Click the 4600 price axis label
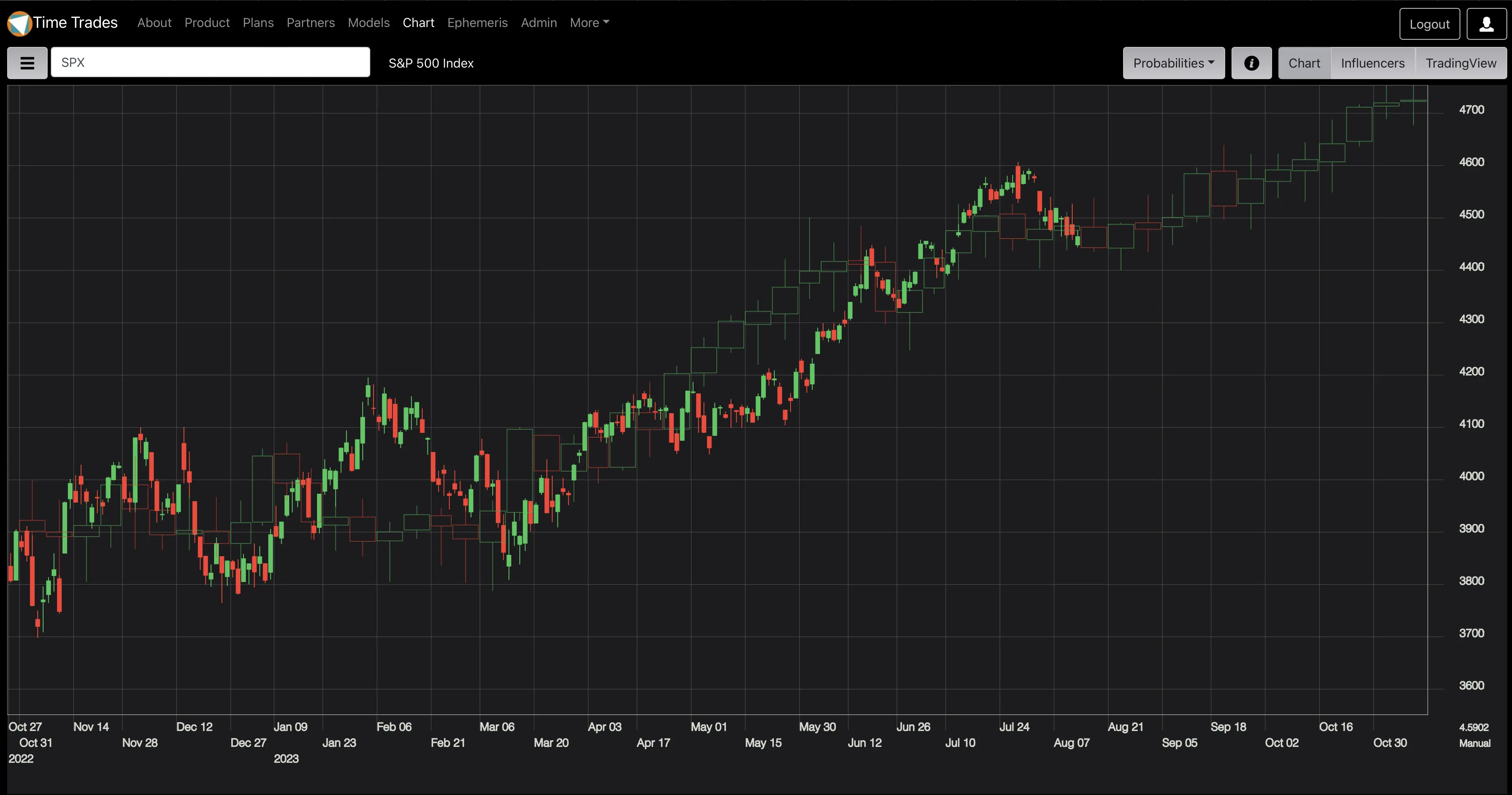 click(1471, 162)
